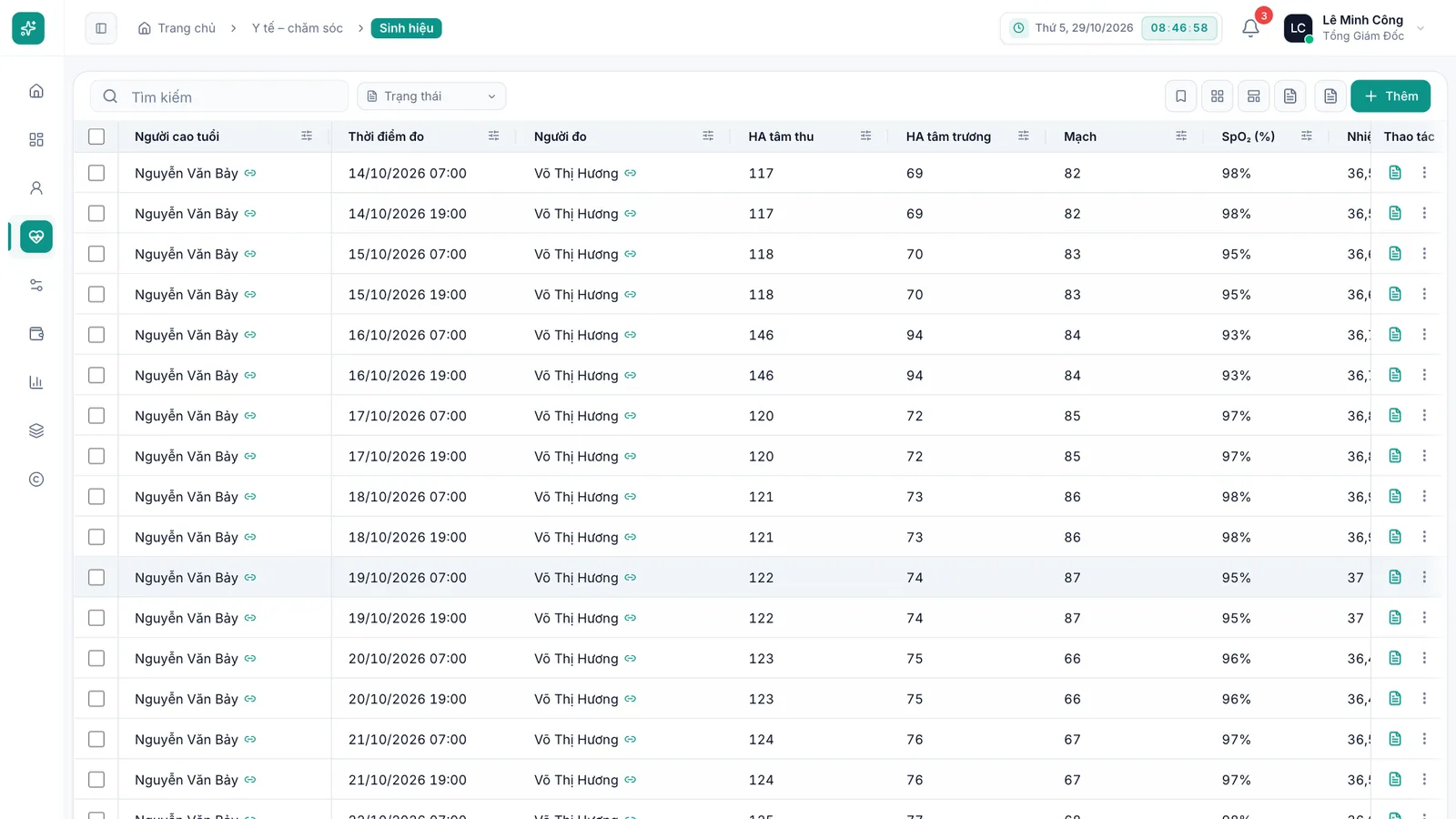Open the copyright icon in sidebar
This screenshot has width=1456, height=819.
pos(36,480)
